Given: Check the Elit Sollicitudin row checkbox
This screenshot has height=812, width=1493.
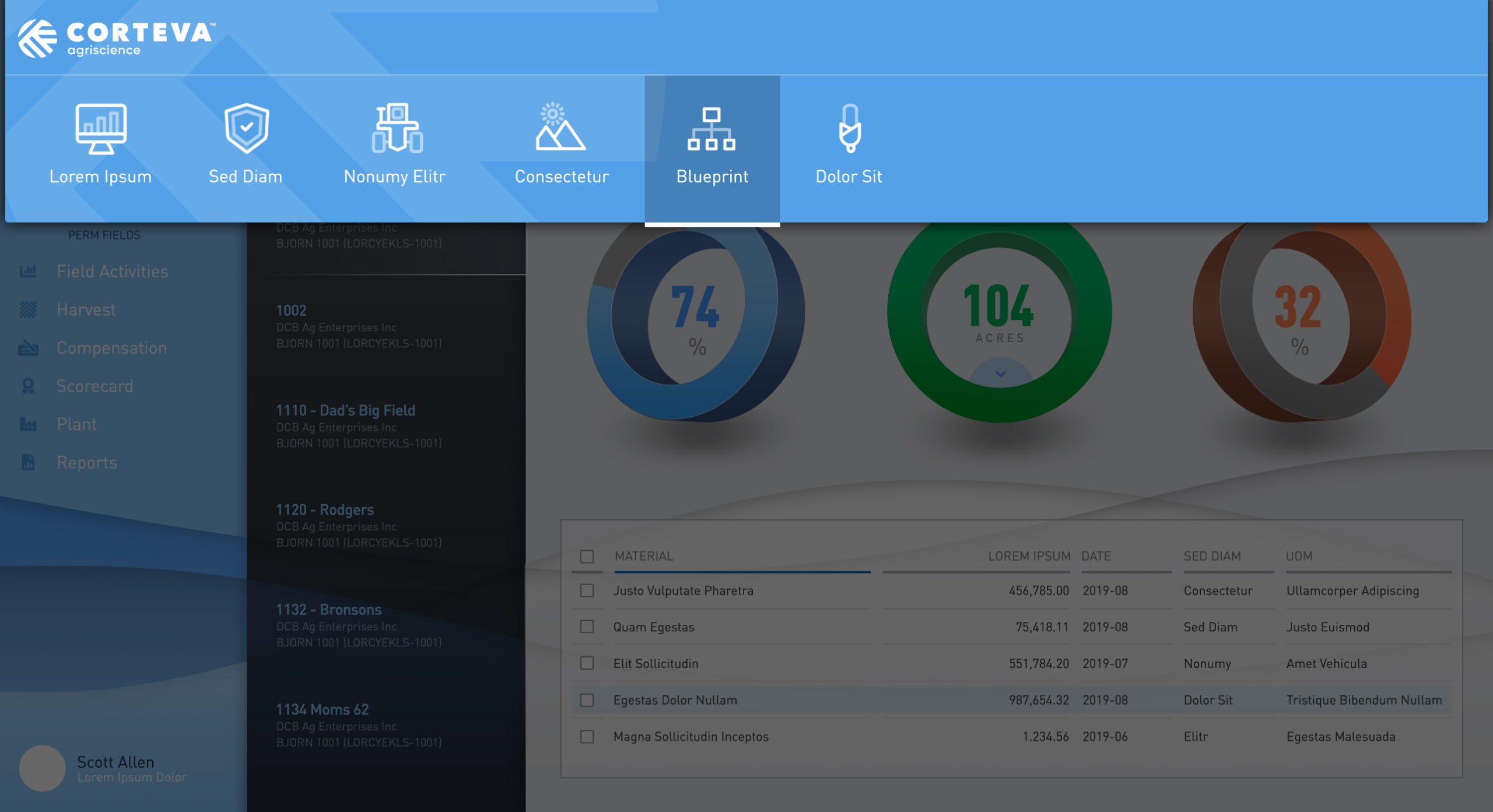Looking at the screenshot, I should point(587,663).
